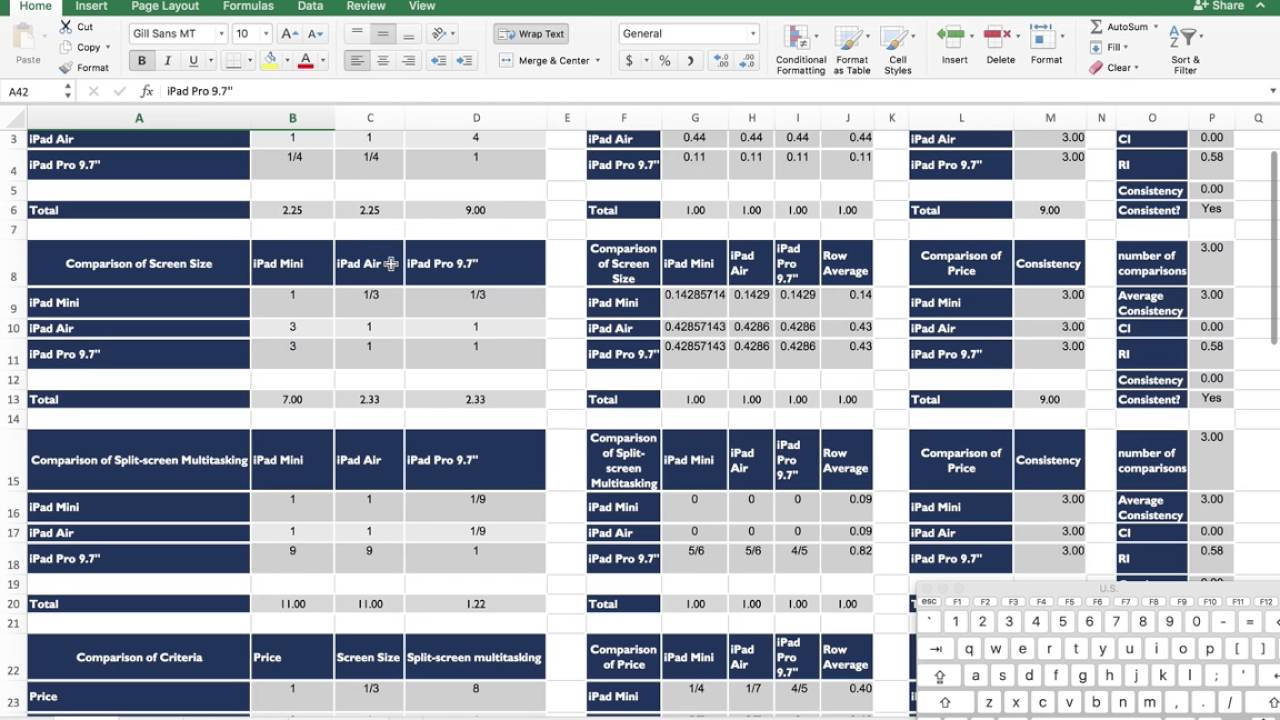This screenshot has height=720, width=1280.
Task: Align text to the right
Action: 408,61
